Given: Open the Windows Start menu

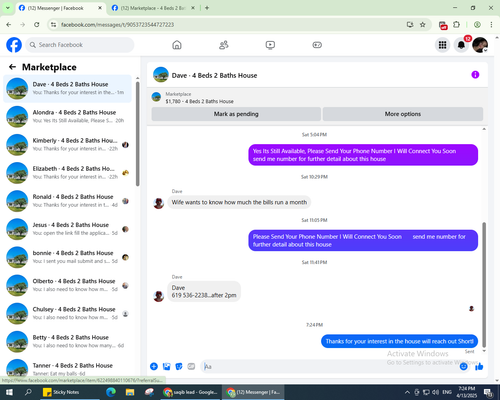Looking at the screenshot, I should 9,392.
